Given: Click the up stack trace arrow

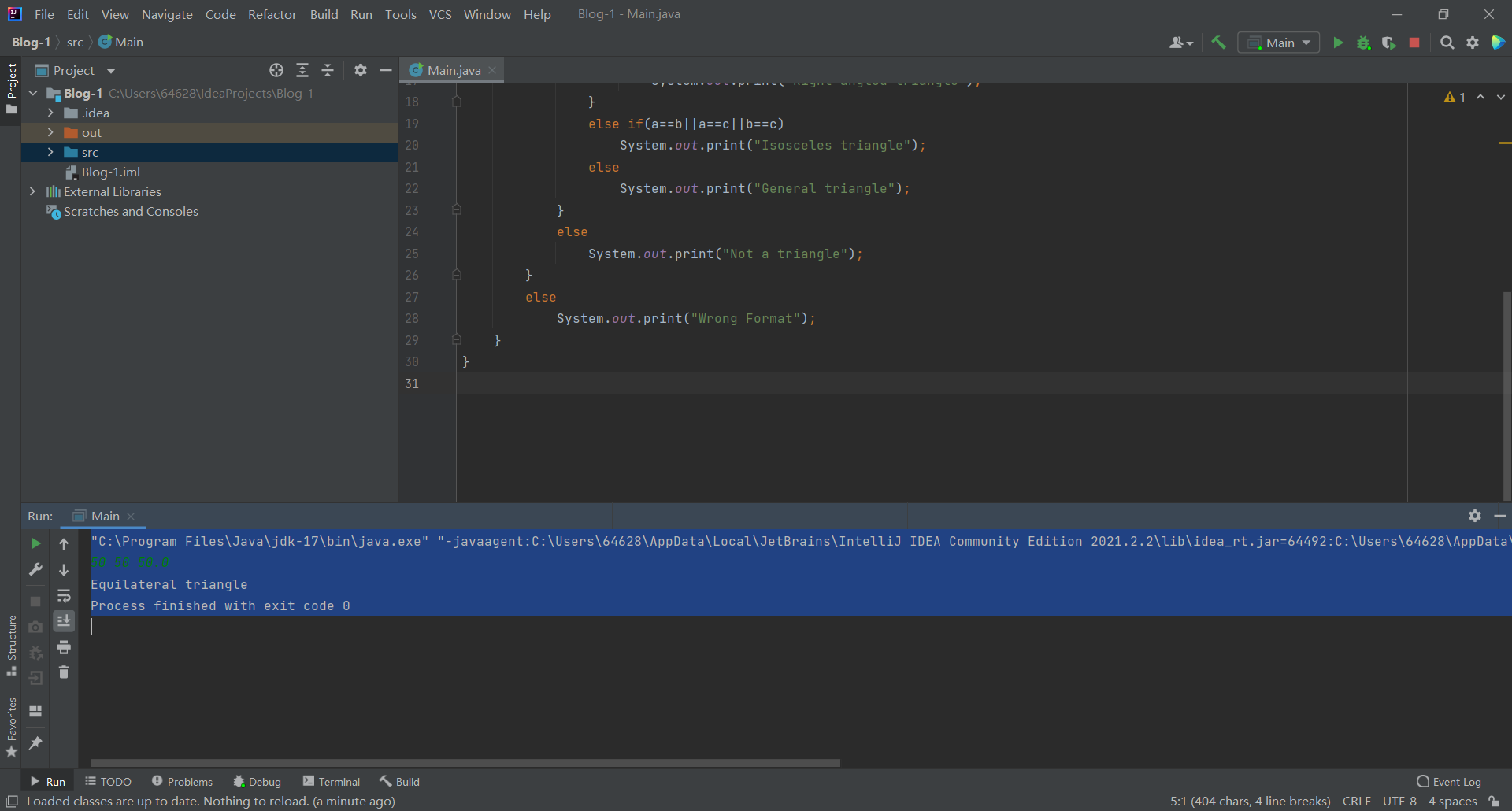Looking at the screenshot, I should (64, 543).
